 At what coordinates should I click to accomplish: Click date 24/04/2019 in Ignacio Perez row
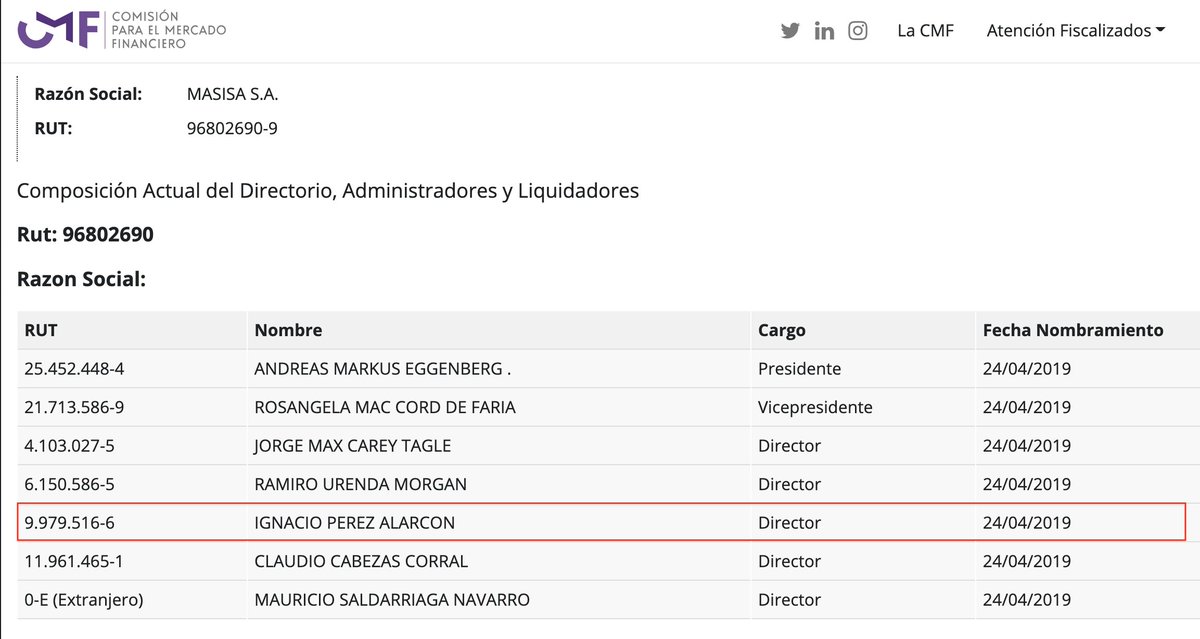click(x=1027, y=522)
